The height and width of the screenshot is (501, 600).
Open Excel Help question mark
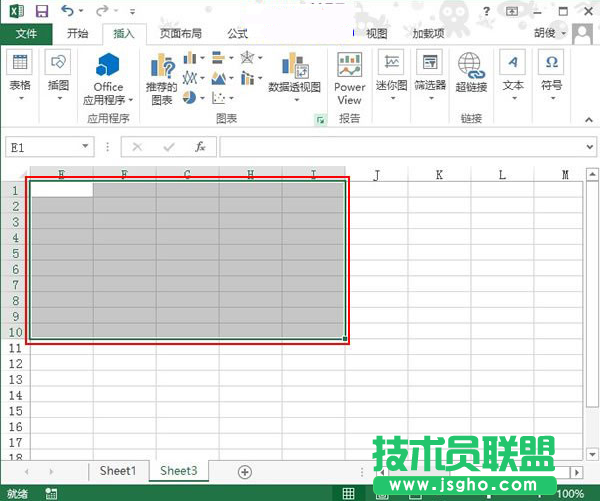(486, 11)
